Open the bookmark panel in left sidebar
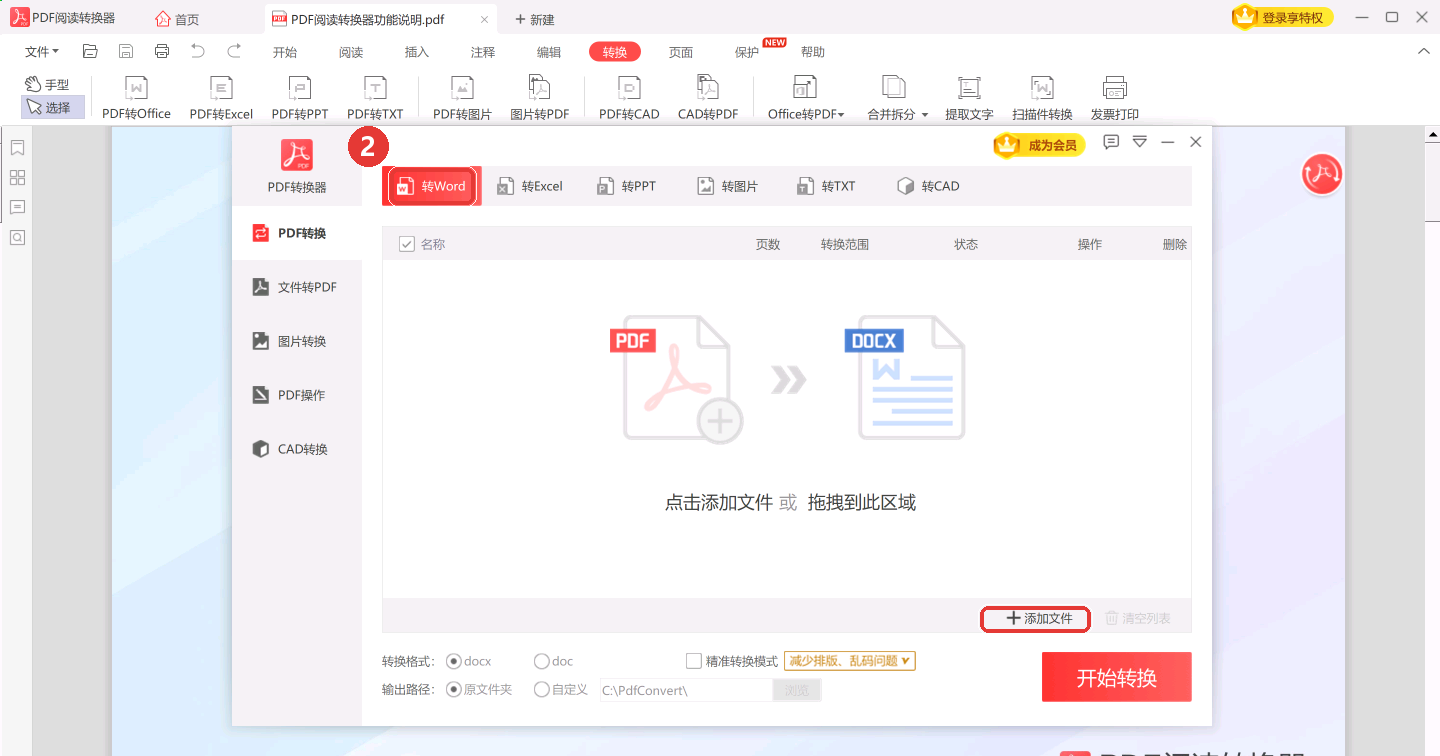Image resolution: width=1440 pixels, height=756 pixels. (17, 148)
